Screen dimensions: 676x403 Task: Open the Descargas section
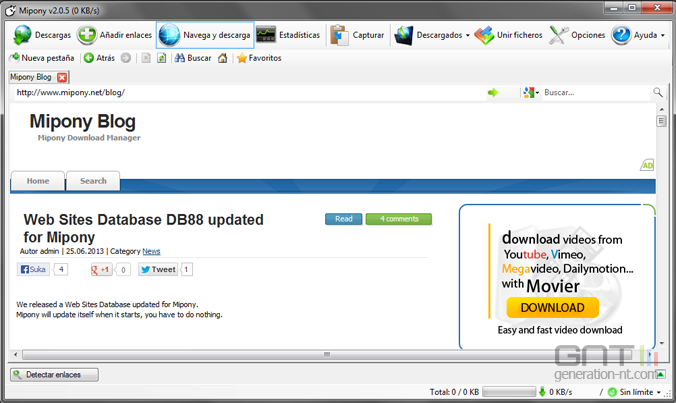click(x=41, y=35)
